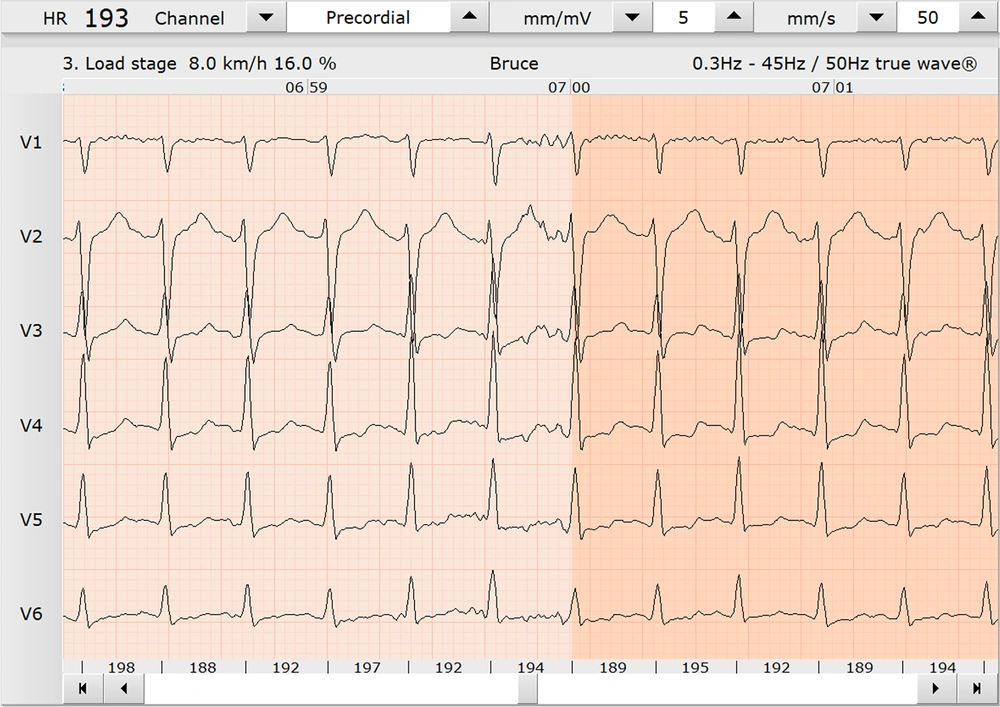Image resolution: width=1000 pixels, height=707 pixels.
Task: Increase the mm/mV amplitude gain
Action: [x=734, y=19]
